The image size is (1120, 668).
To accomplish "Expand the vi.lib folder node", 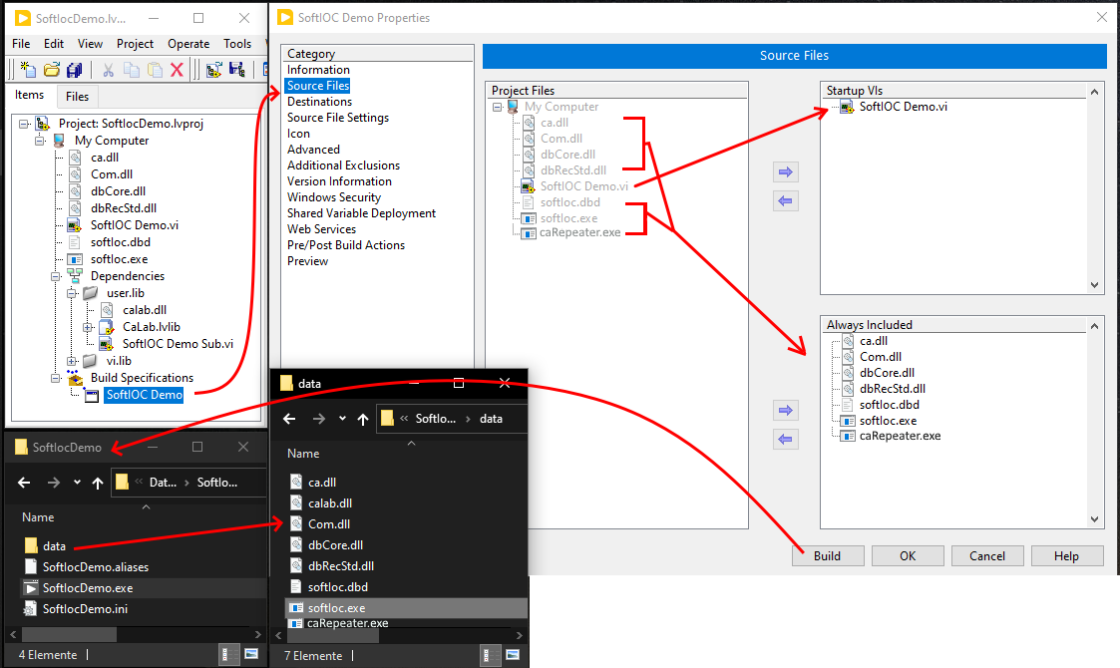I will point(72,361).
